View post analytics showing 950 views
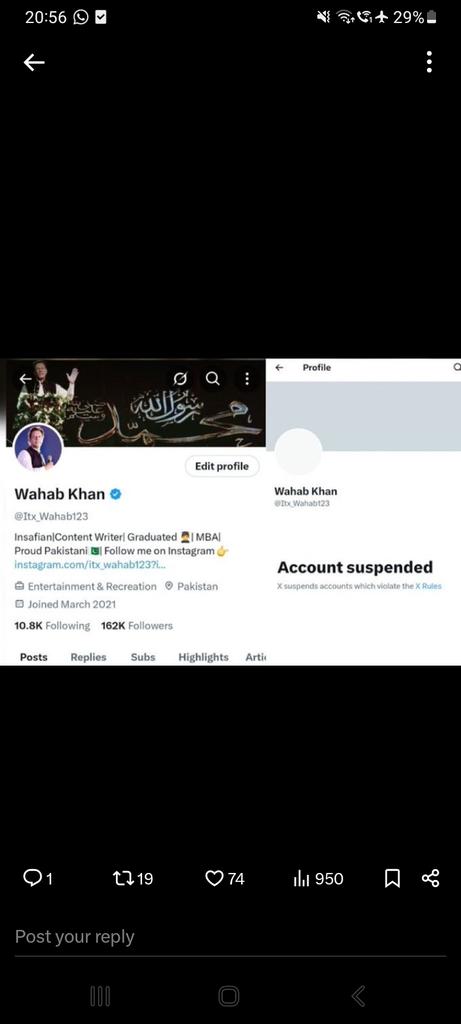This screenshot has height=1024, width=461. pos(318,878)
